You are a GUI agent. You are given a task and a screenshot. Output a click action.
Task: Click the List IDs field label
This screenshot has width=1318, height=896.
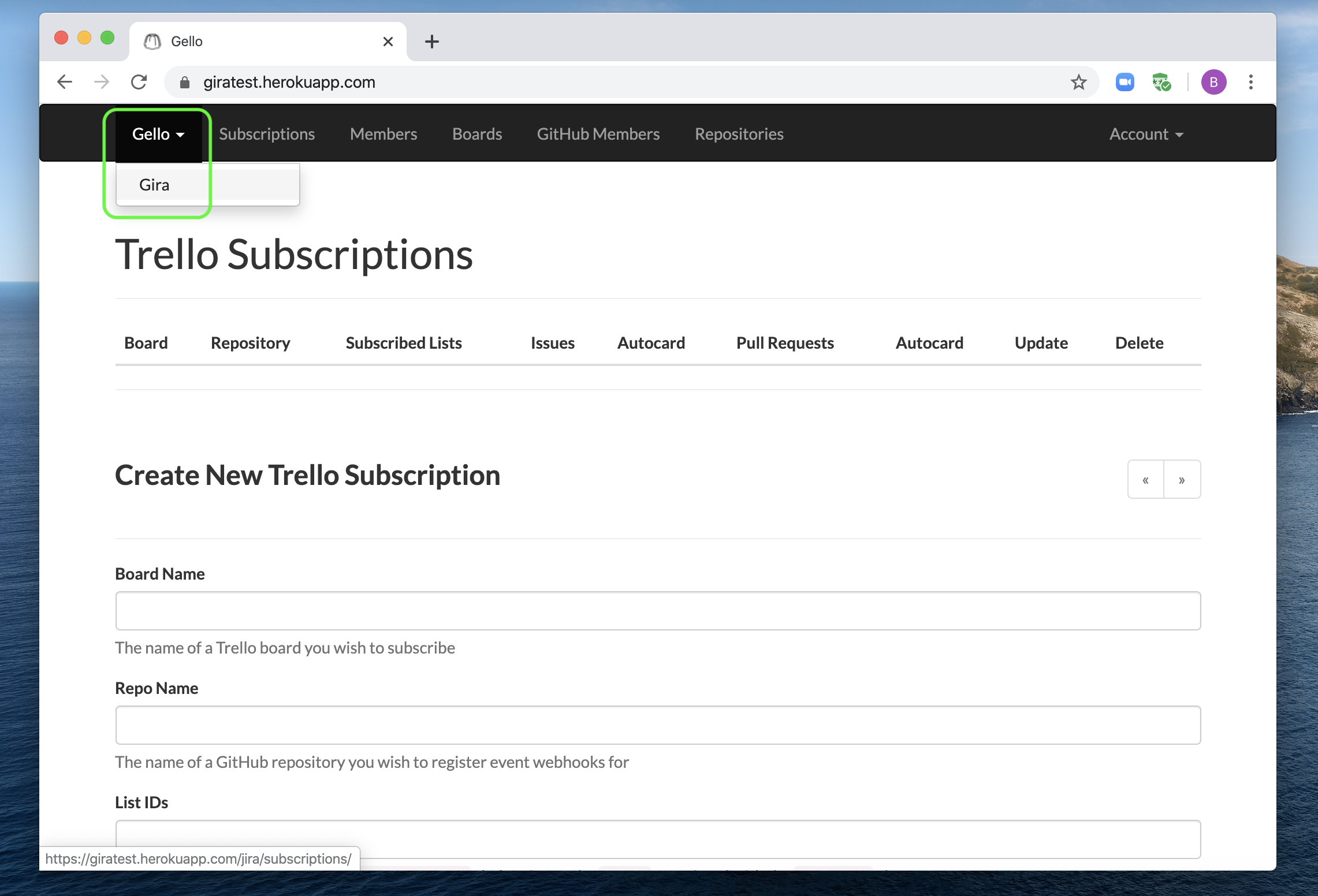(142, 802)
